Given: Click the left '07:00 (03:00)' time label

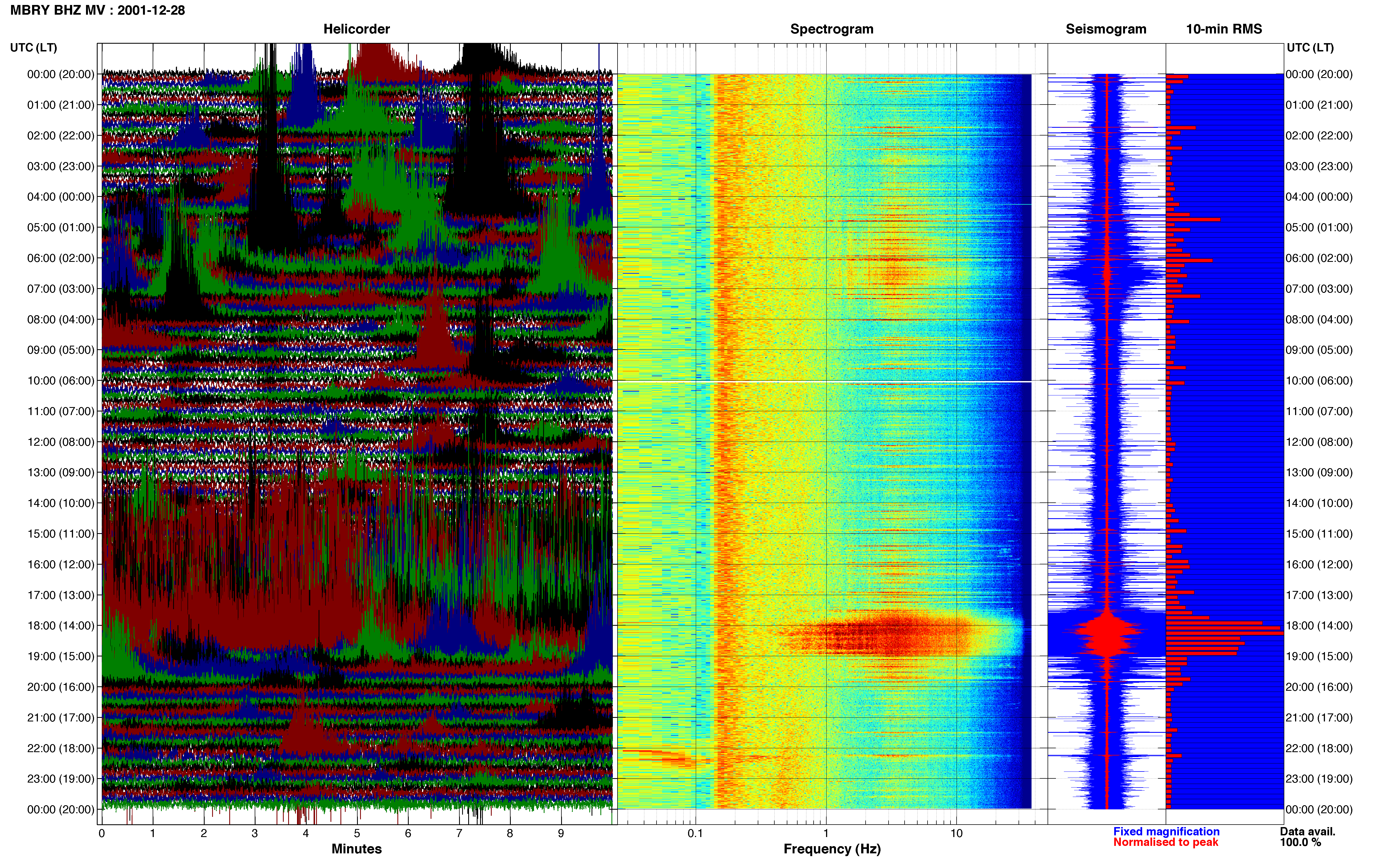Looking at the screenshot, I should click(61, 289).
